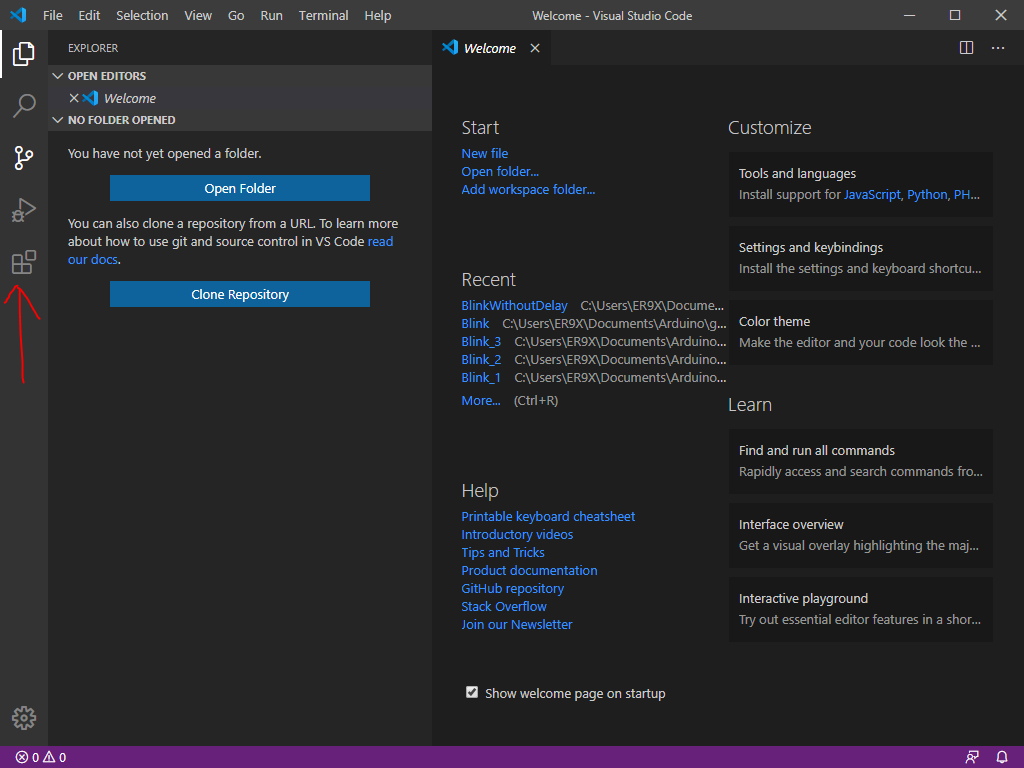Open Printable keyboard cheatsheet link
The image size is (1024, 768).
(x=548, y=517)
